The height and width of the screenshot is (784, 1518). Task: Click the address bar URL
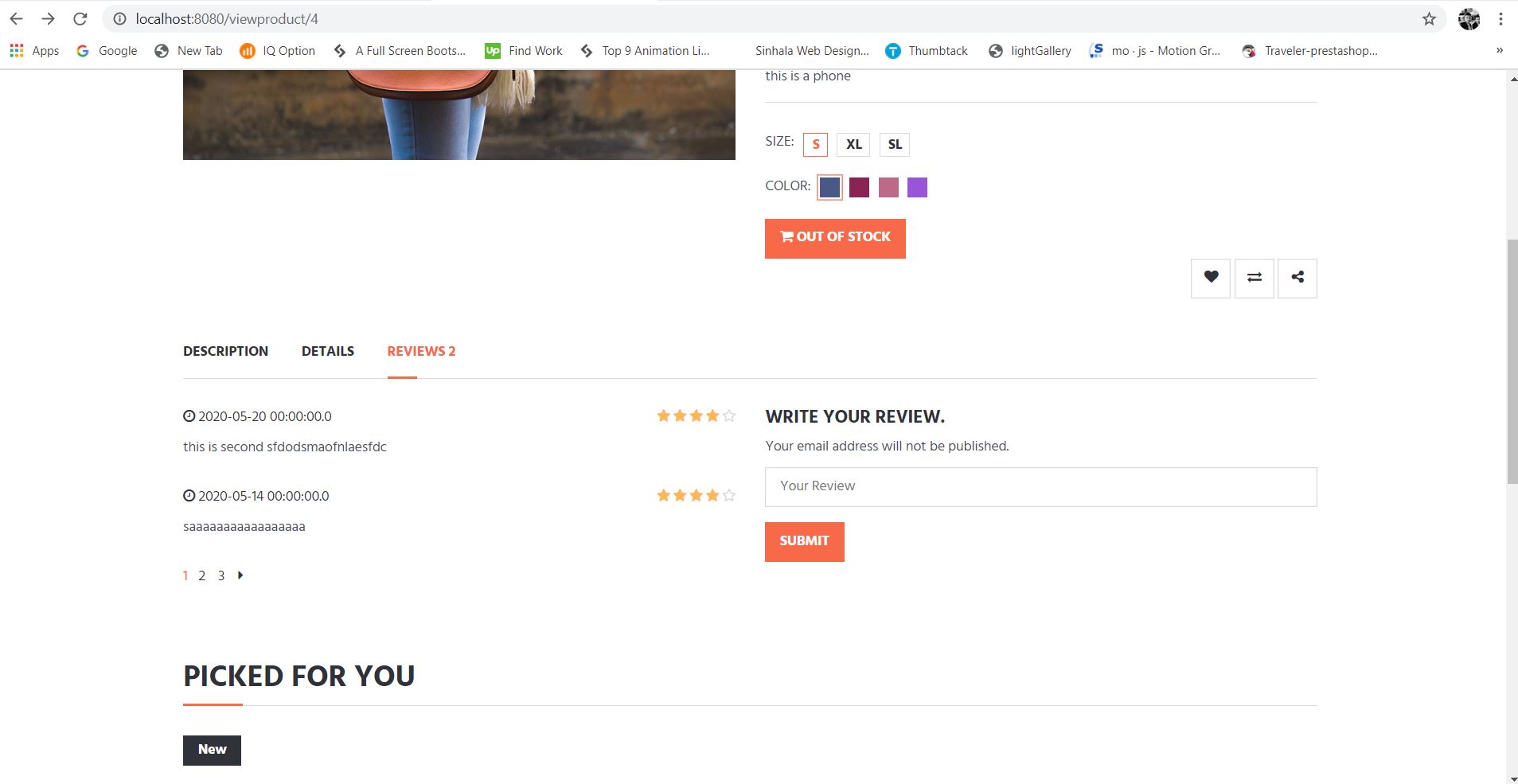click(227, 19)
